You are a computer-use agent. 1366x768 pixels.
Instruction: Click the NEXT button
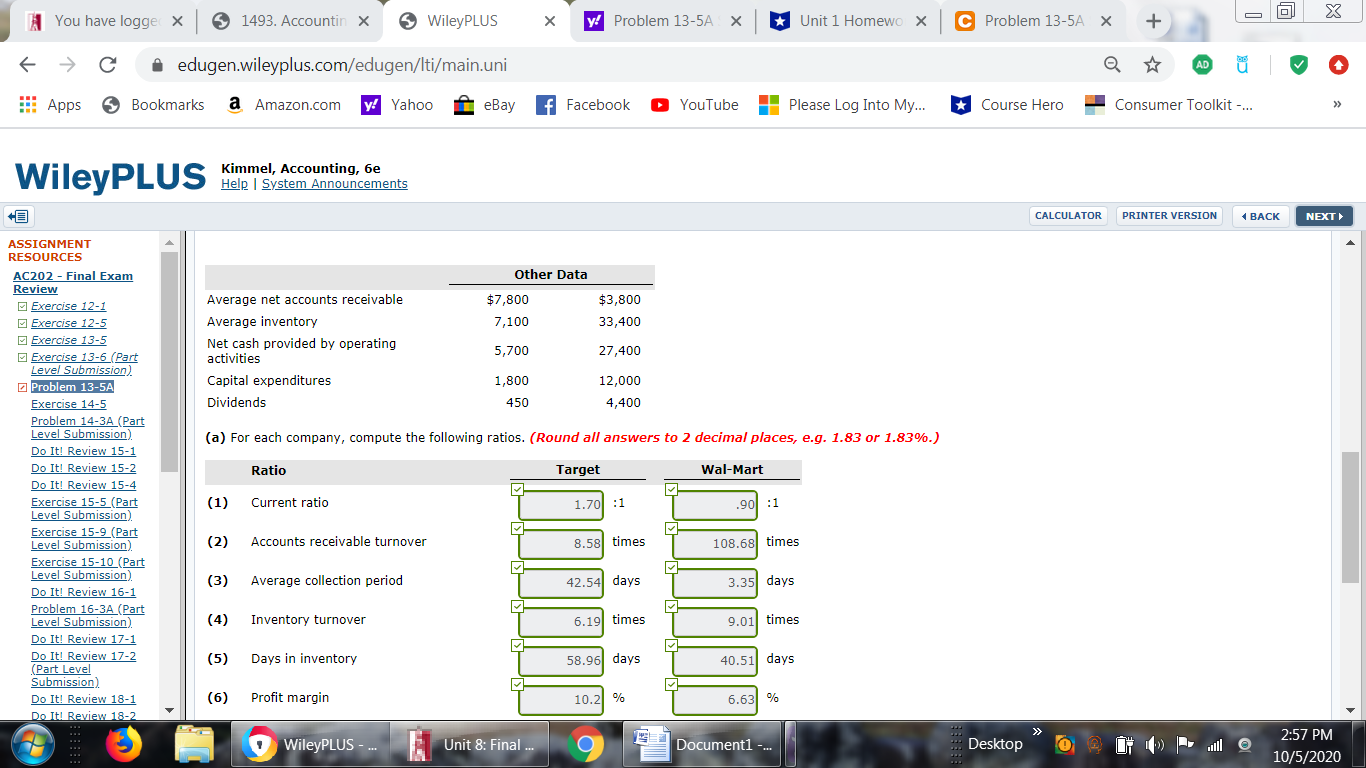1324,216
